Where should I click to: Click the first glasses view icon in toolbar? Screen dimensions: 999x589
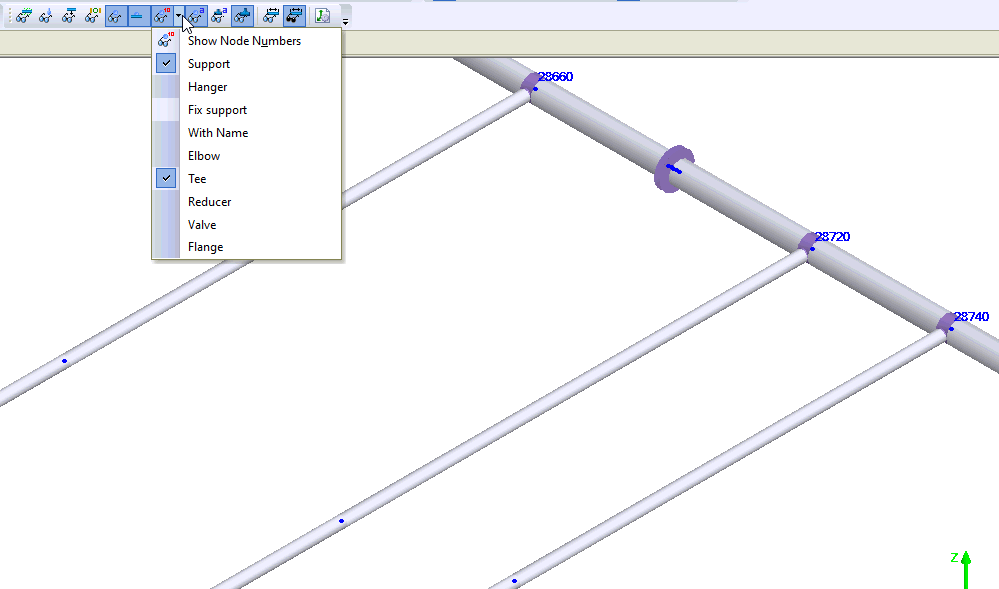click(x=22, y=16)
